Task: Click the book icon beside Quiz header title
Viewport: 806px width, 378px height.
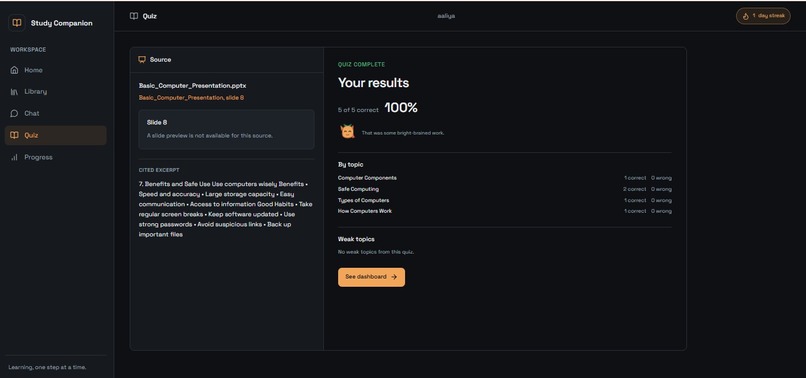Action: pos(134,16)
